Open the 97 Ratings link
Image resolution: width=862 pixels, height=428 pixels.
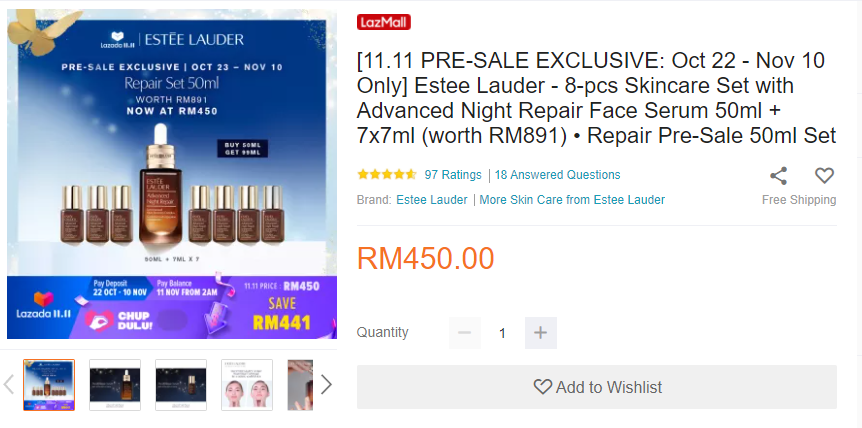point(452,175)
